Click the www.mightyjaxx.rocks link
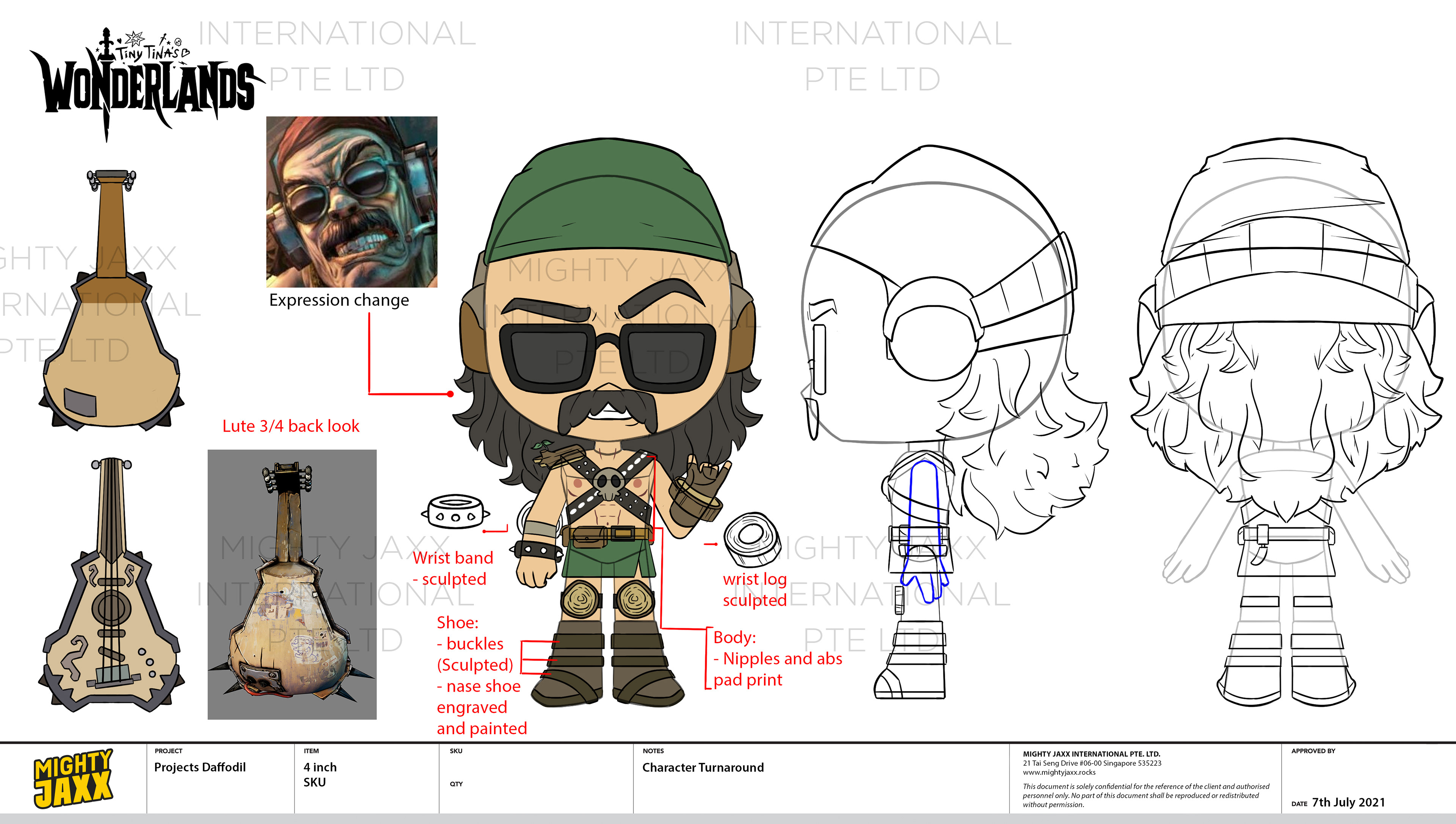 (x=1059, y=772)
